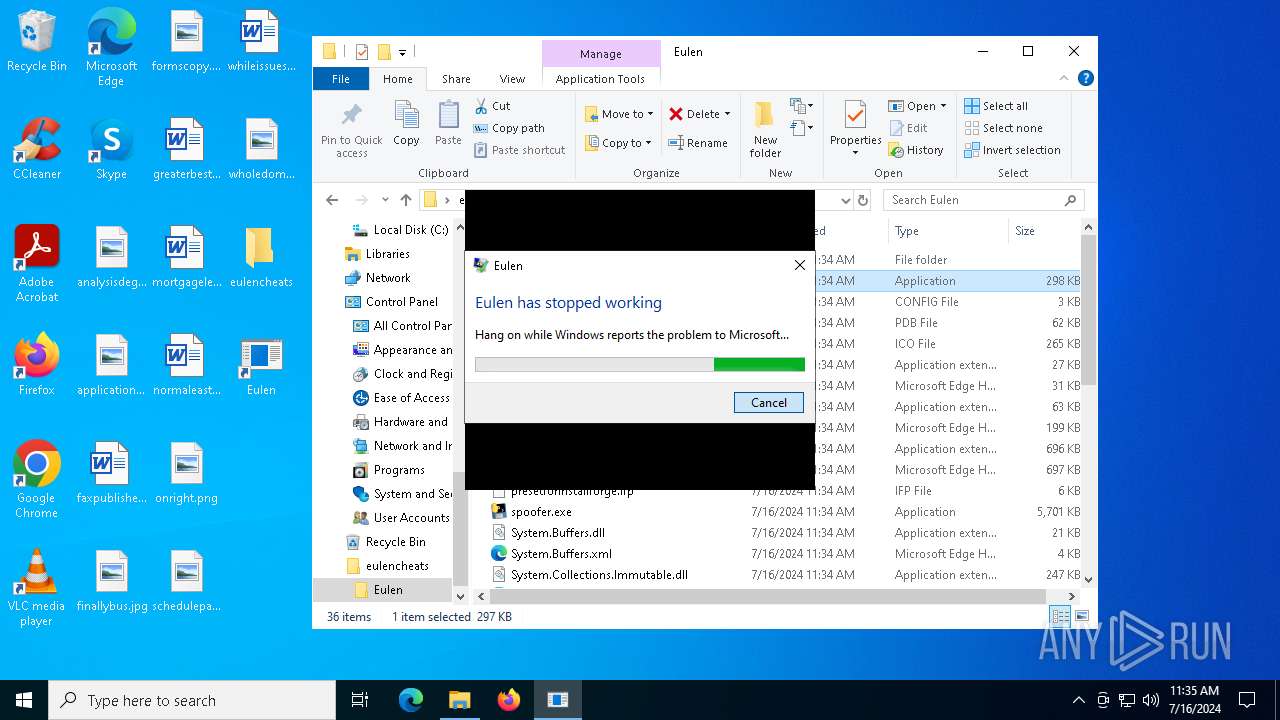Viewport: 1280px width, 720px height.
Task: Open the notification center icon
Action: point(1247,700)
